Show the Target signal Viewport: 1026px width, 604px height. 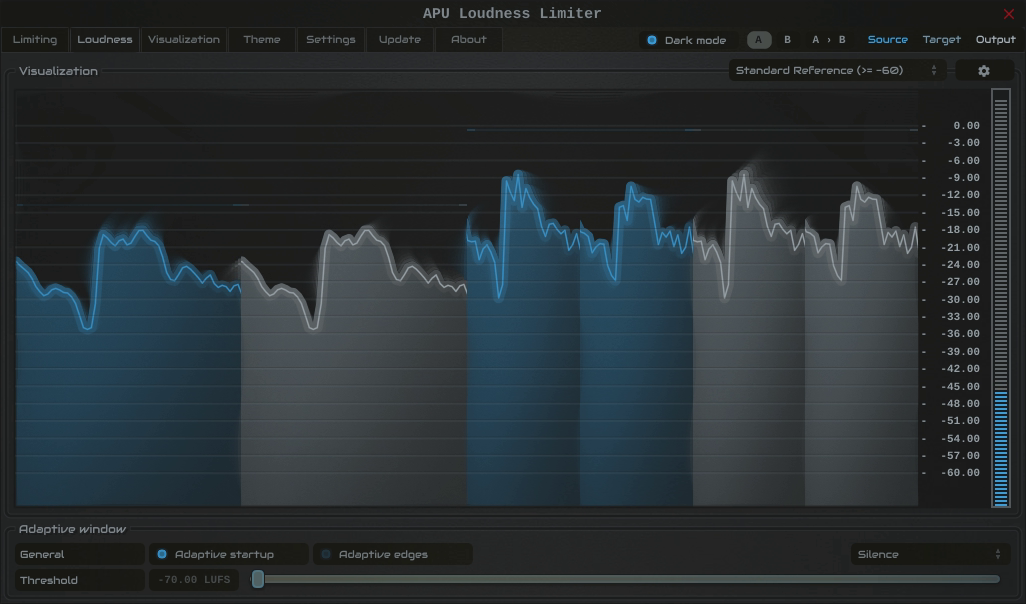[x=942, y=40]
